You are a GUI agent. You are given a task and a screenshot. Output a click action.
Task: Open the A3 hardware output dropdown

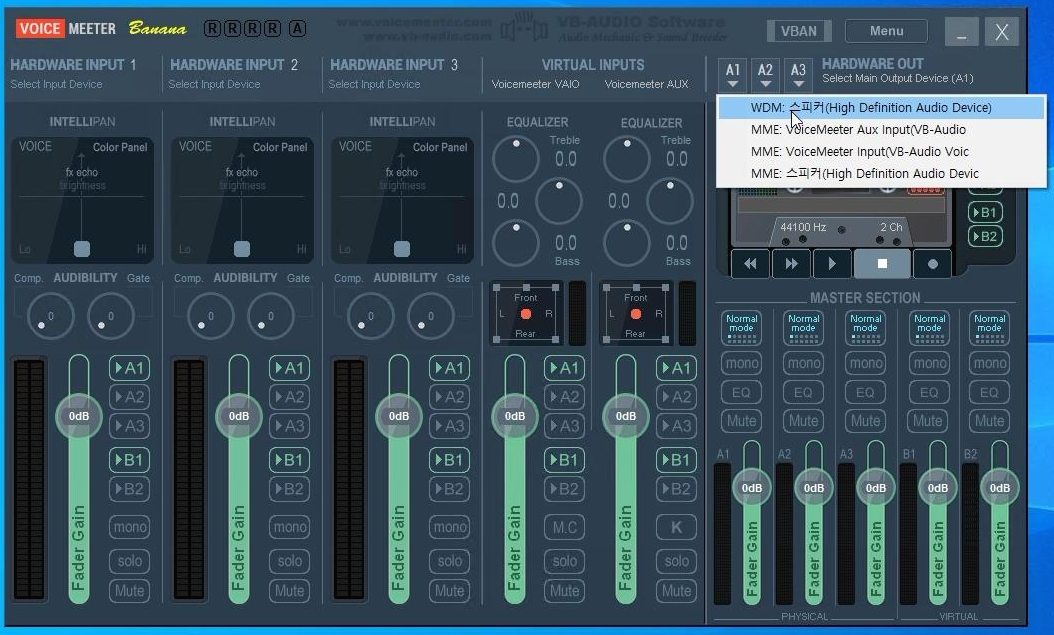pos(798,75)
